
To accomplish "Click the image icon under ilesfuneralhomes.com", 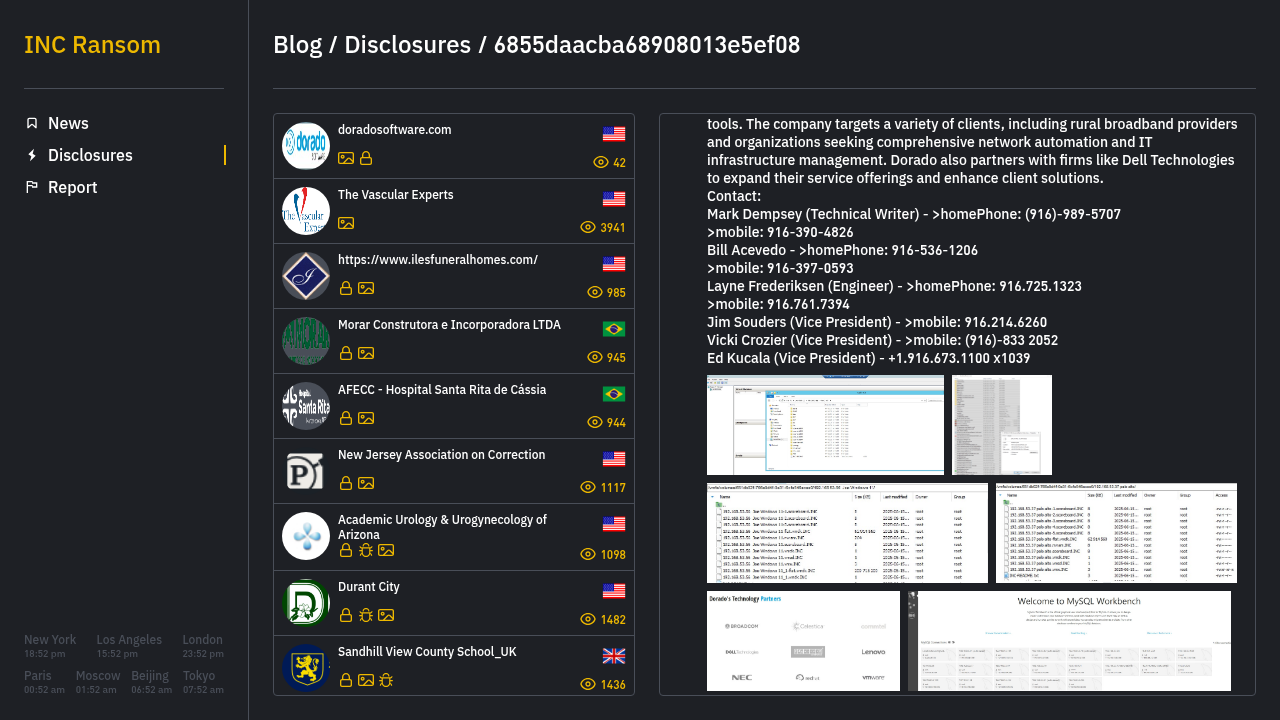I will (366, 288).
